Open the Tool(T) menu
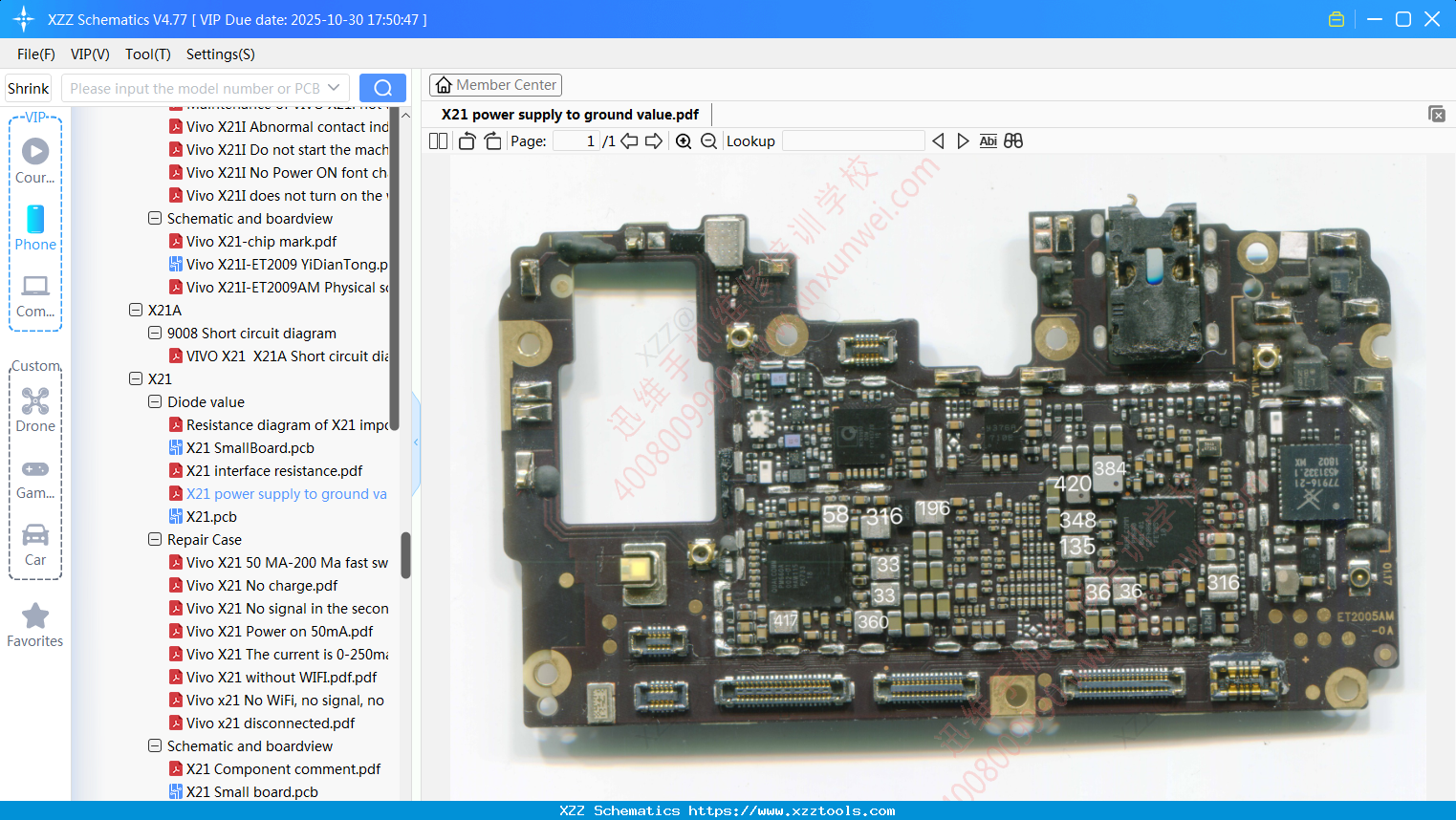This screenshot has width=1456, height=820. 147,54
